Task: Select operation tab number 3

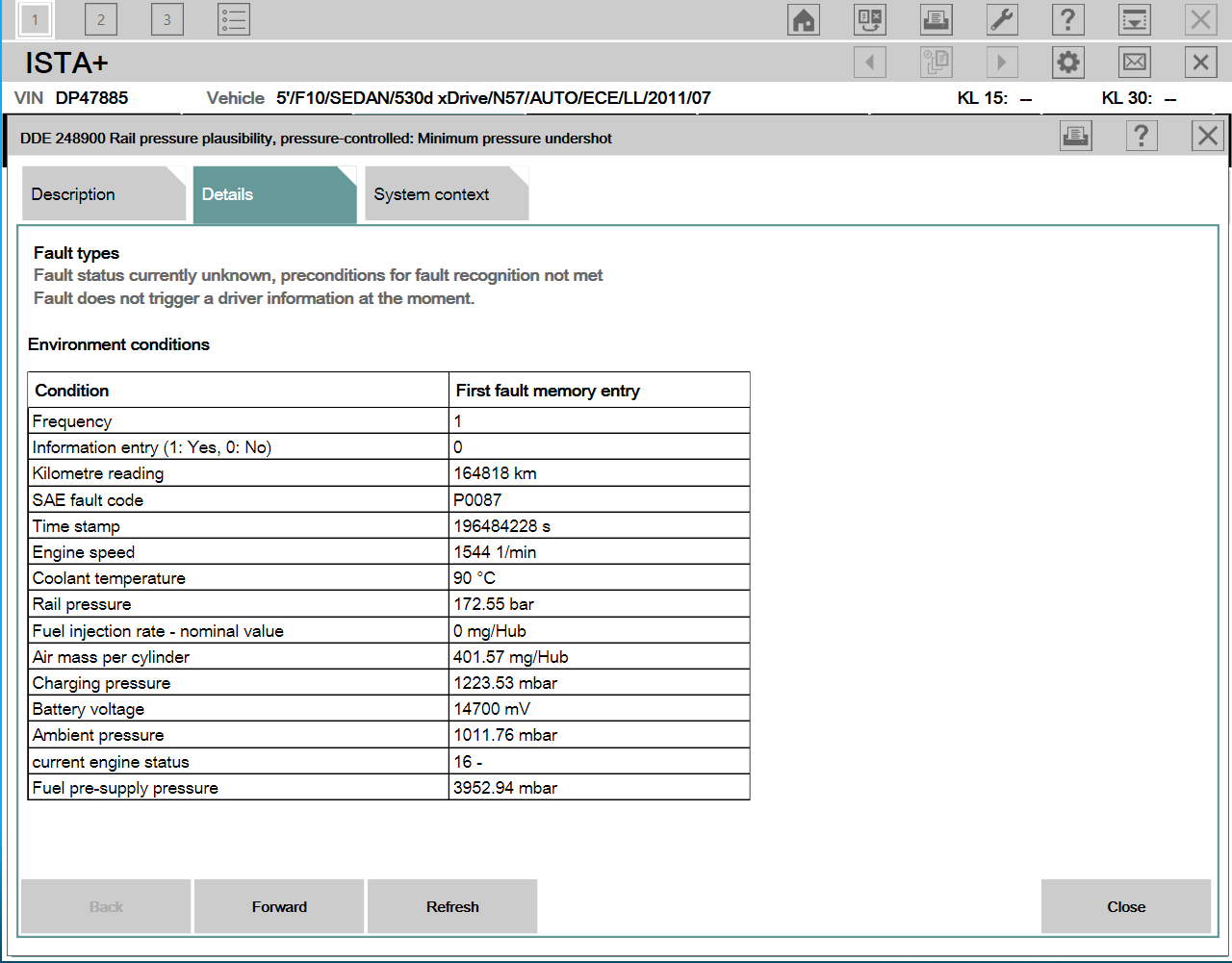Action: coord(167,20)
